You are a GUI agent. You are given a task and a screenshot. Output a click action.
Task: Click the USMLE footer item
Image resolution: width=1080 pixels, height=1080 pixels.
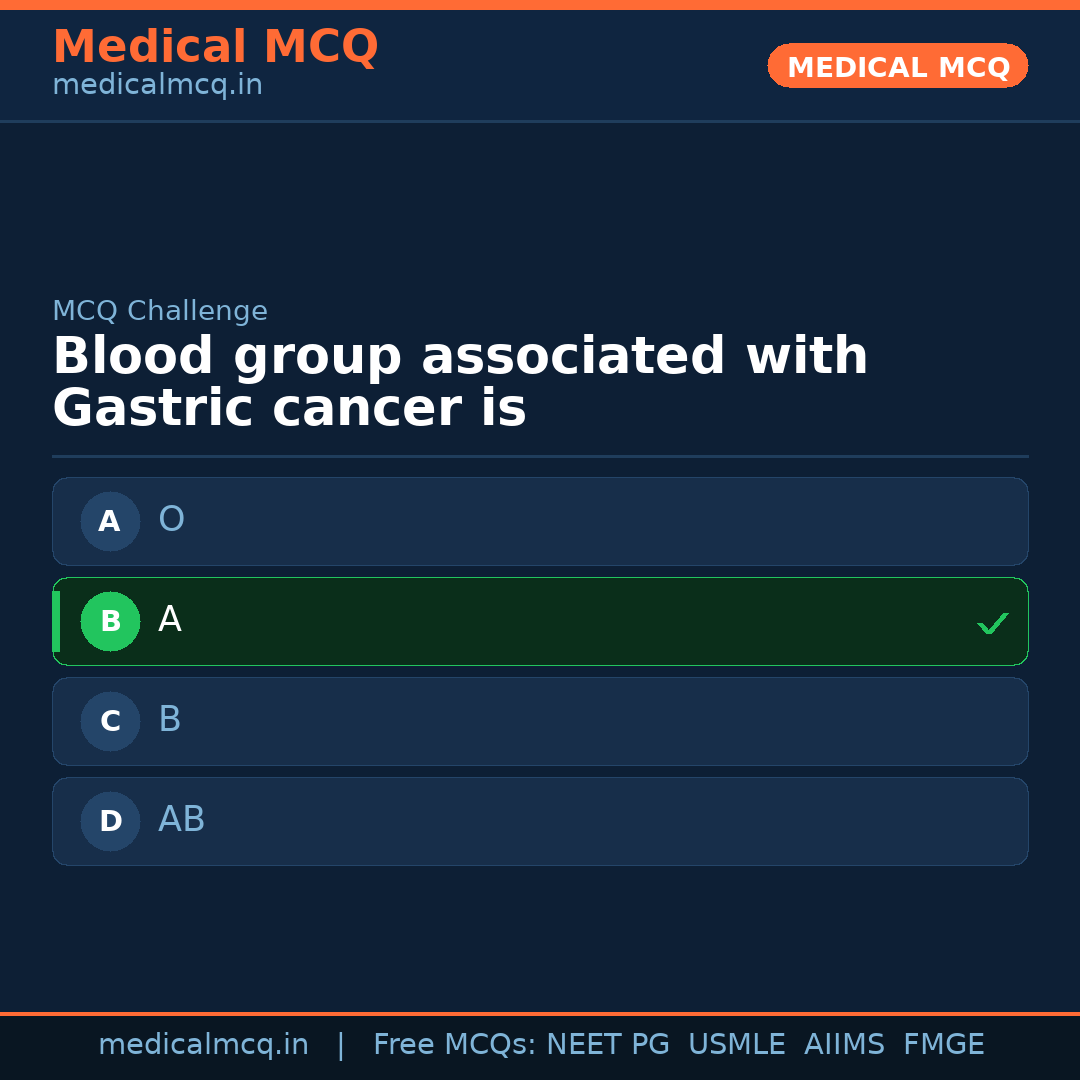pos(737,1043)
